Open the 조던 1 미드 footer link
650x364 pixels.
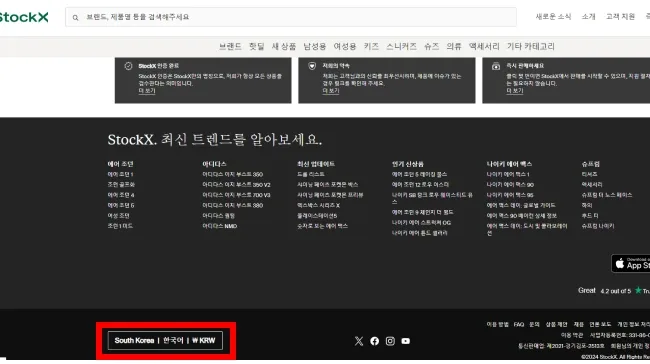coord(120,226)
